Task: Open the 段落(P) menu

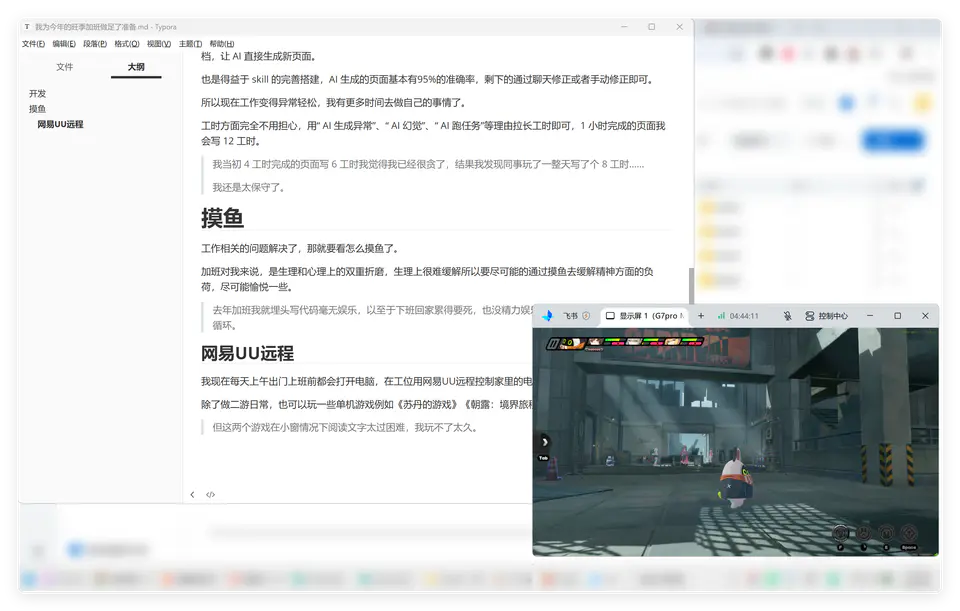Action: tap(95, 44)
